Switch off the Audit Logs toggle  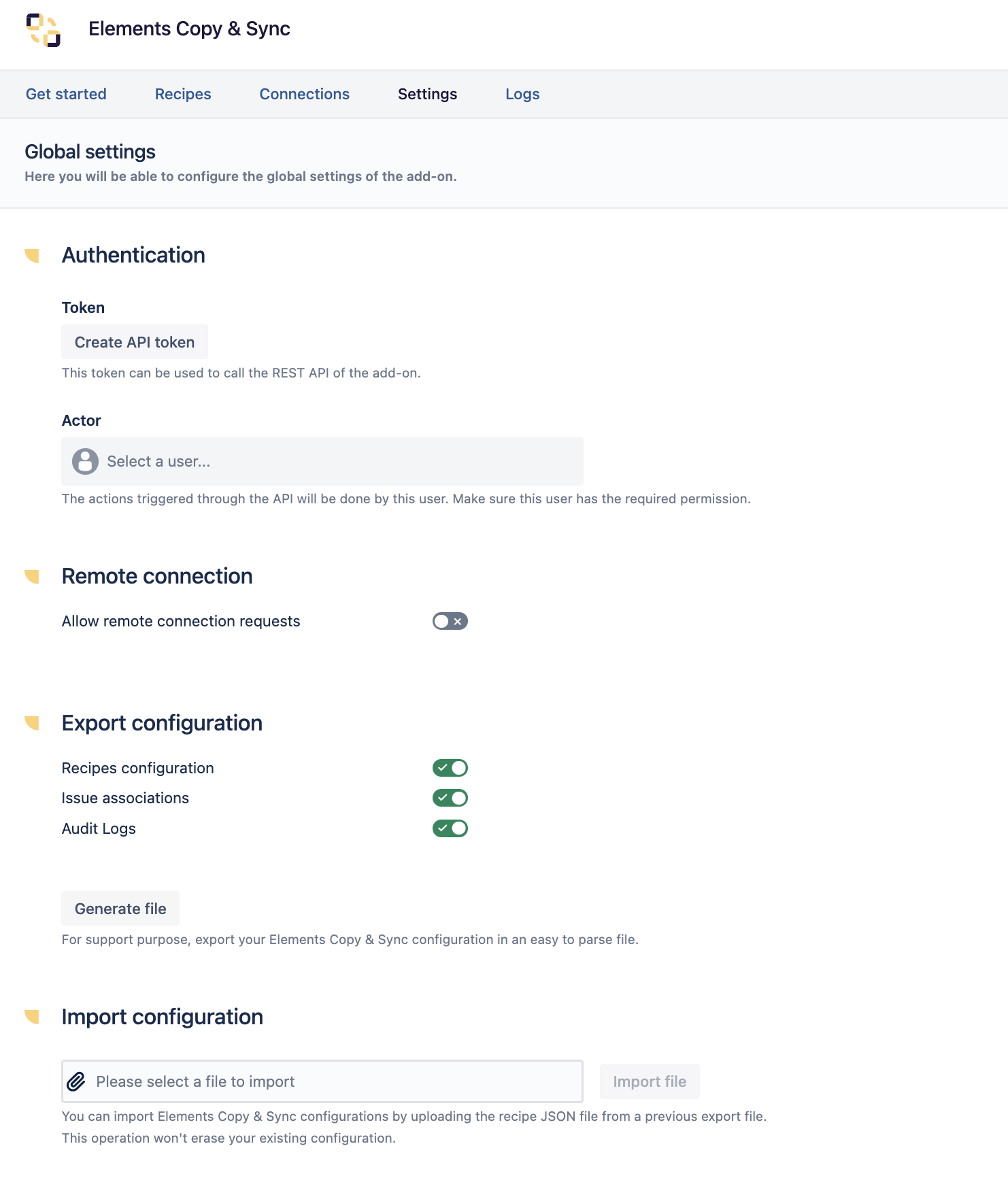point(450,828)
